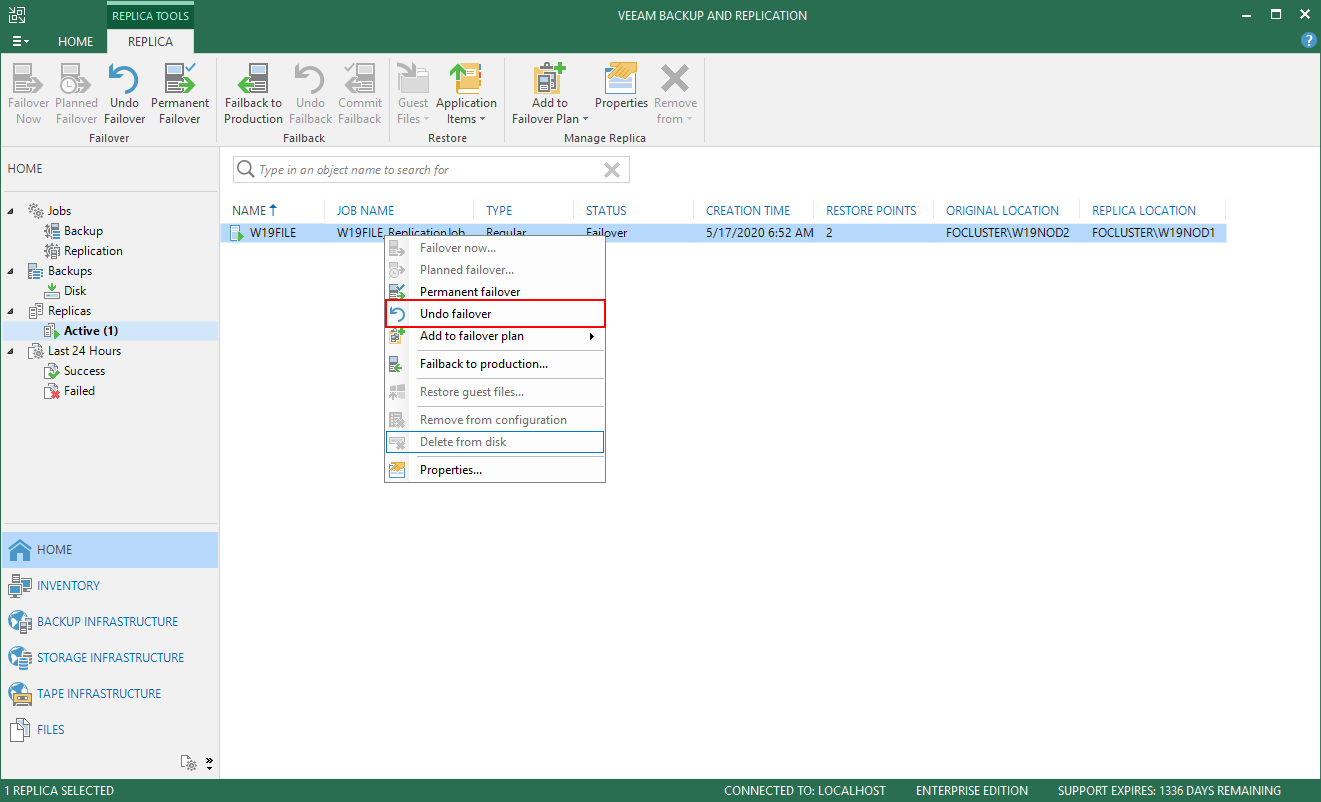Screen dimensions: 1321x802
Task: Click Remove from configuration menu entry
Action: point(495,420)
